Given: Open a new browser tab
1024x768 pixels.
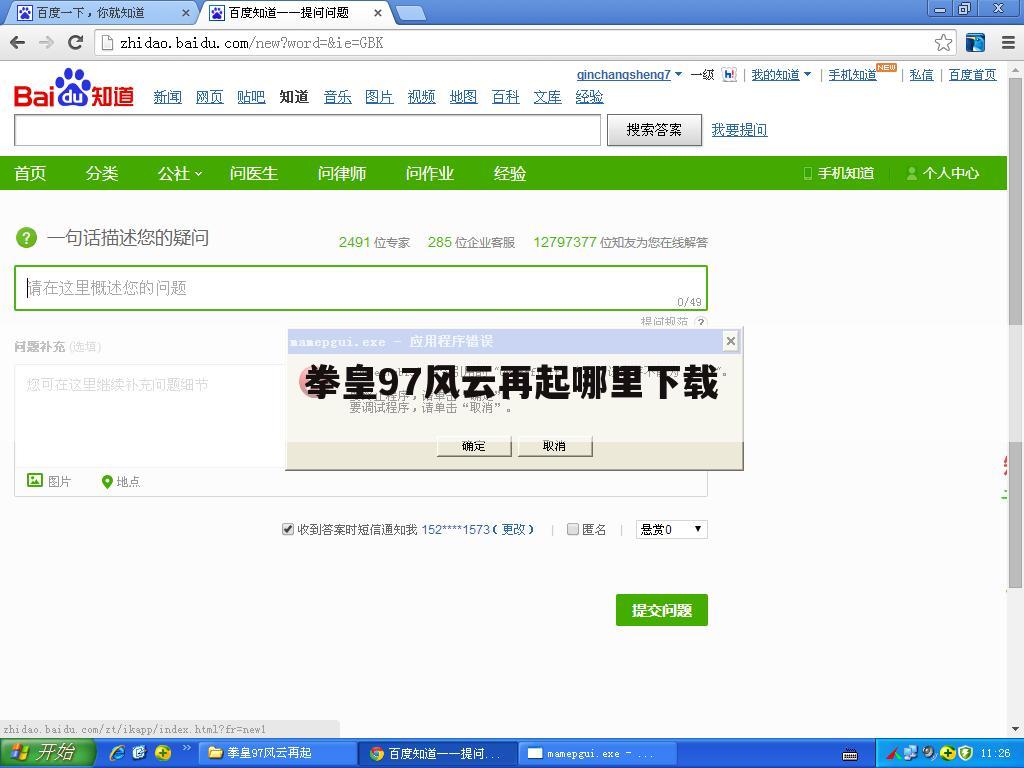Looking at the screenshot, I should point(411,13).
